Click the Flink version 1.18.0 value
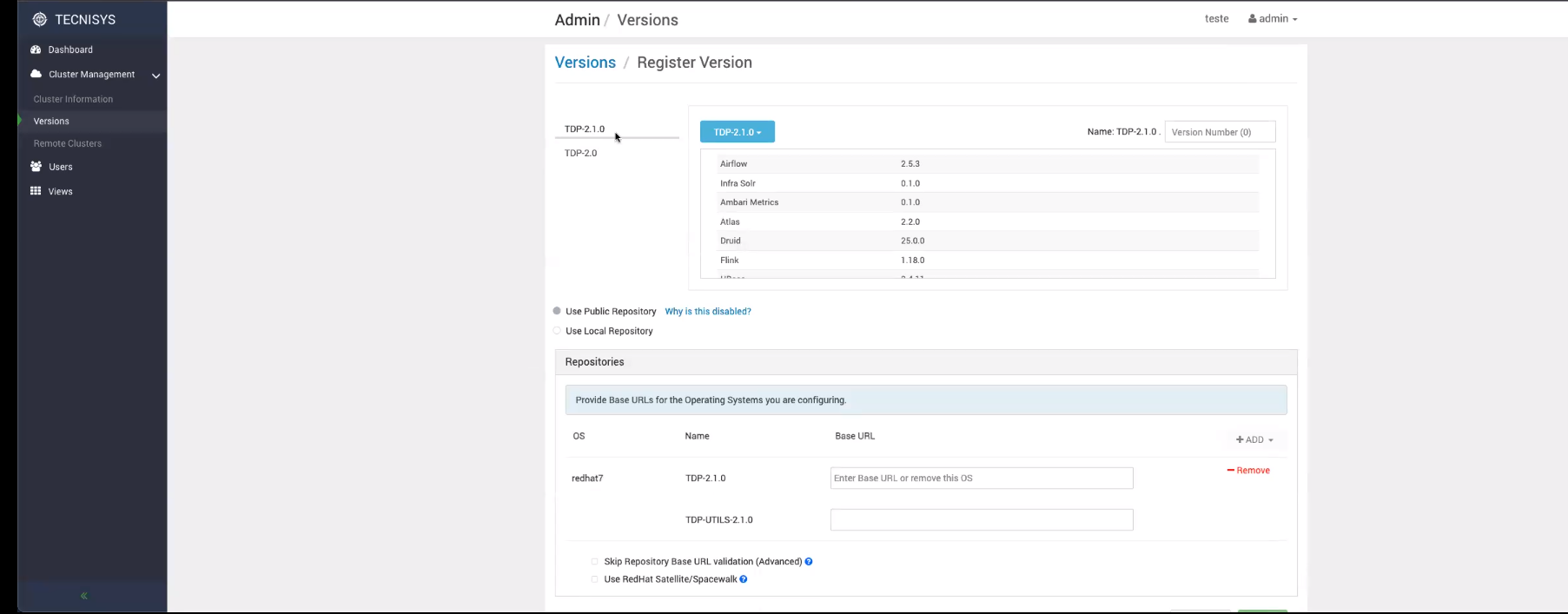Image resolution: width=1568 pixels, height=614 pixels. click(913, 260)
